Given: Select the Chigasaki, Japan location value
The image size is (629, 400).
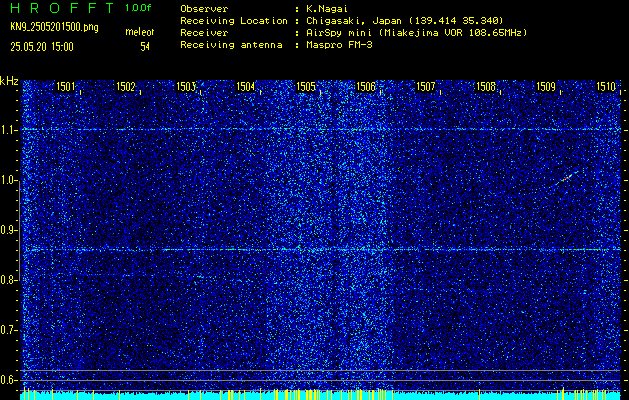Looking at the screenshot, I should (x=404, y=21).
